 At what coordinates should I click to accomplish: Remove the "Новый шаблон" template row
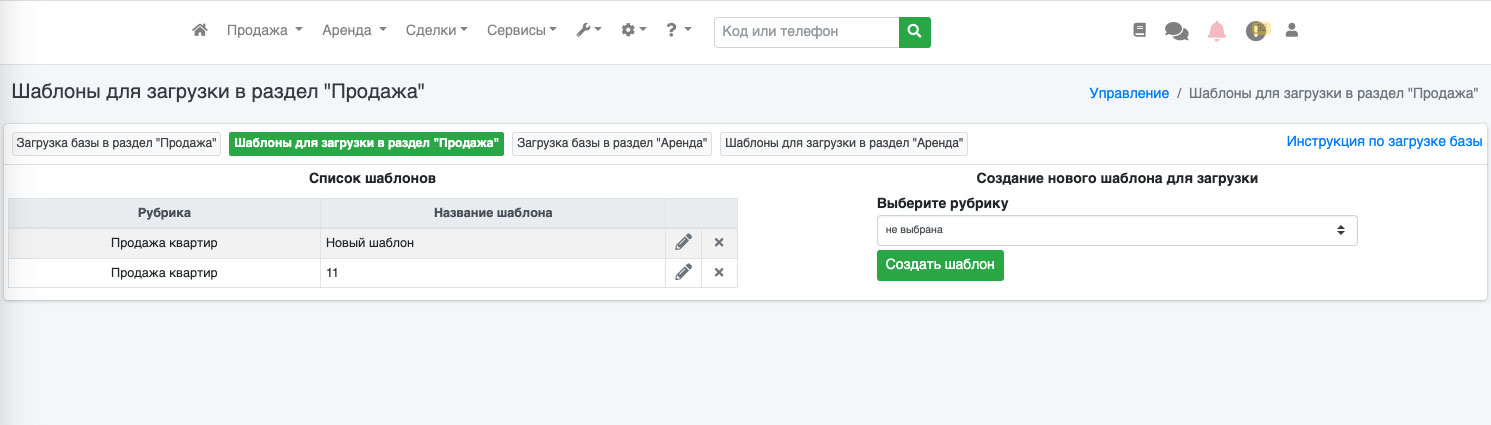[719, 243]
